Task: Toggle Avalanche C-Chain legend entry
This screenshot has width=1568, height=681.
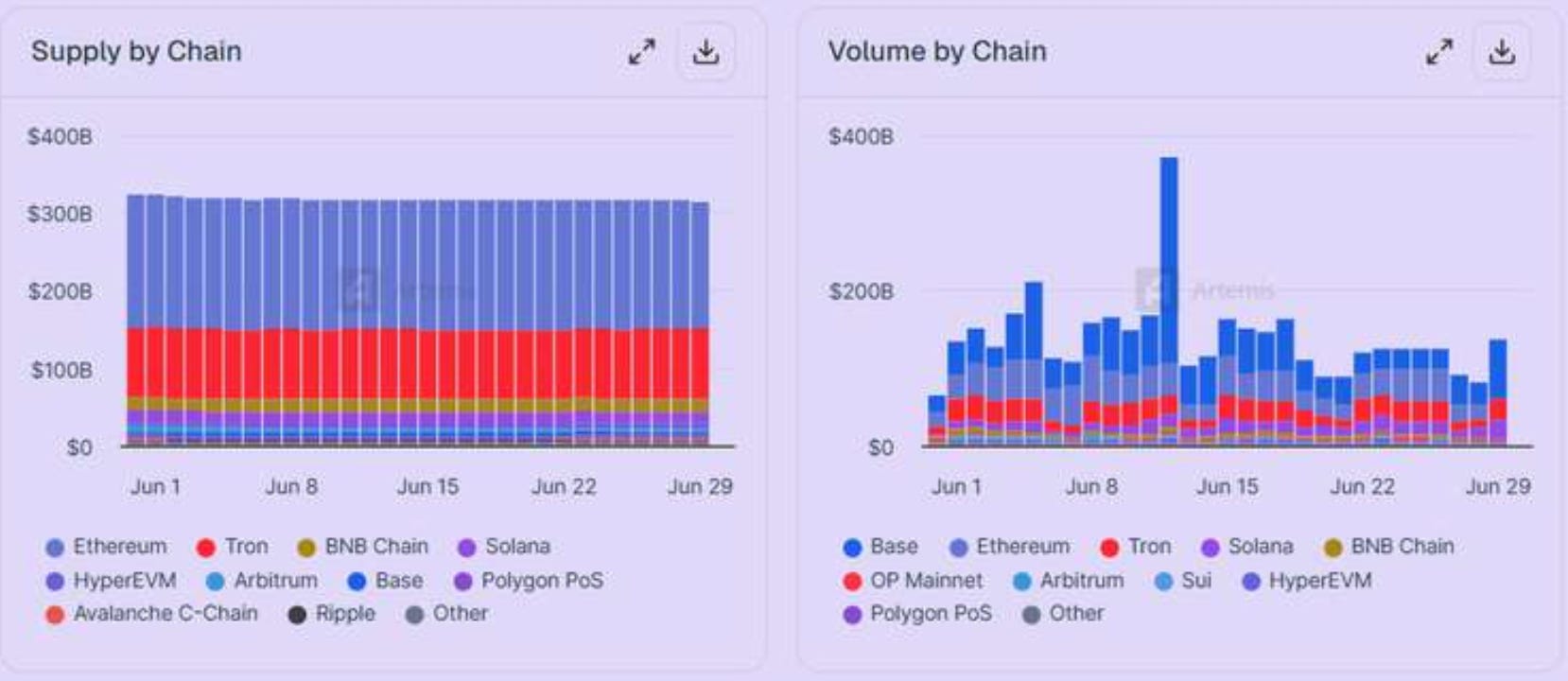Action: pos(151,614)
